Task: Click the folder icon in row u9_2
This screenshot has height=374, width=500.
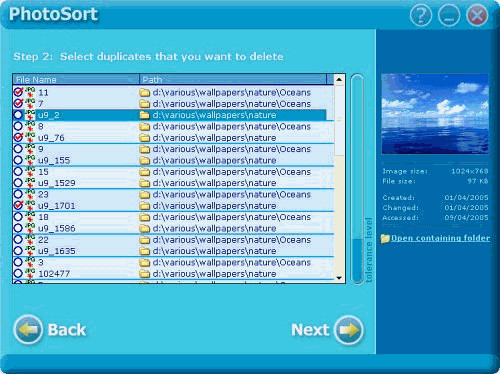Action: point(144,115)
